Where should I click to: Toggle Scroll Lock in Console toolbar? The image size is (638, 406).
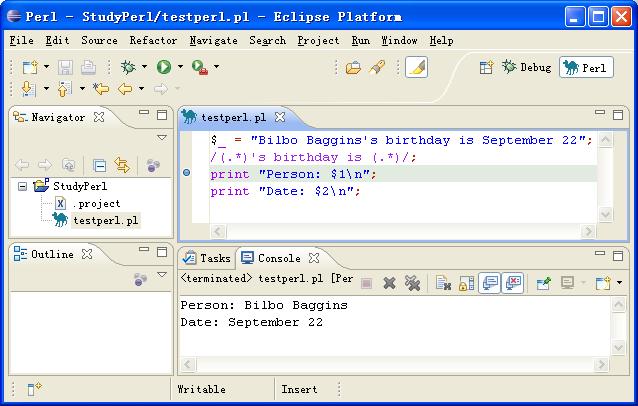tap(466, 284)
